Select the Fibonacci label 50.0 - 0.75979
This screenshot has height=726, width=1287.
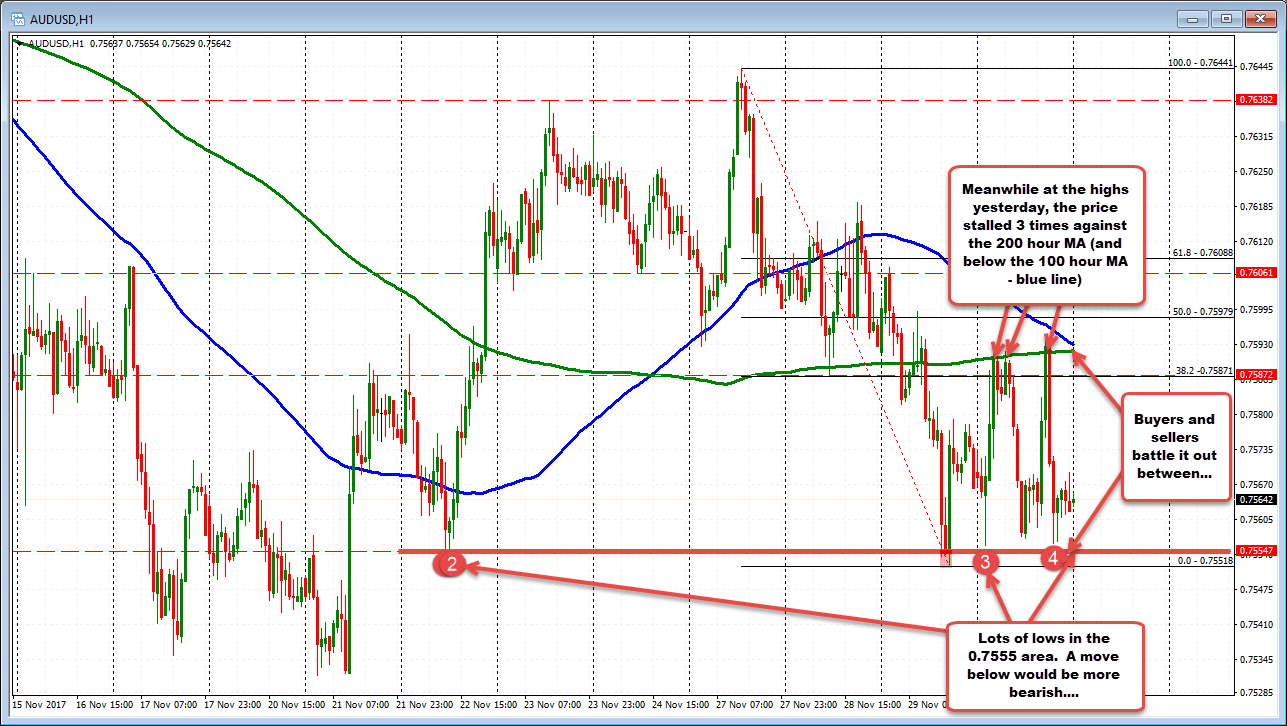[1202, 311]
